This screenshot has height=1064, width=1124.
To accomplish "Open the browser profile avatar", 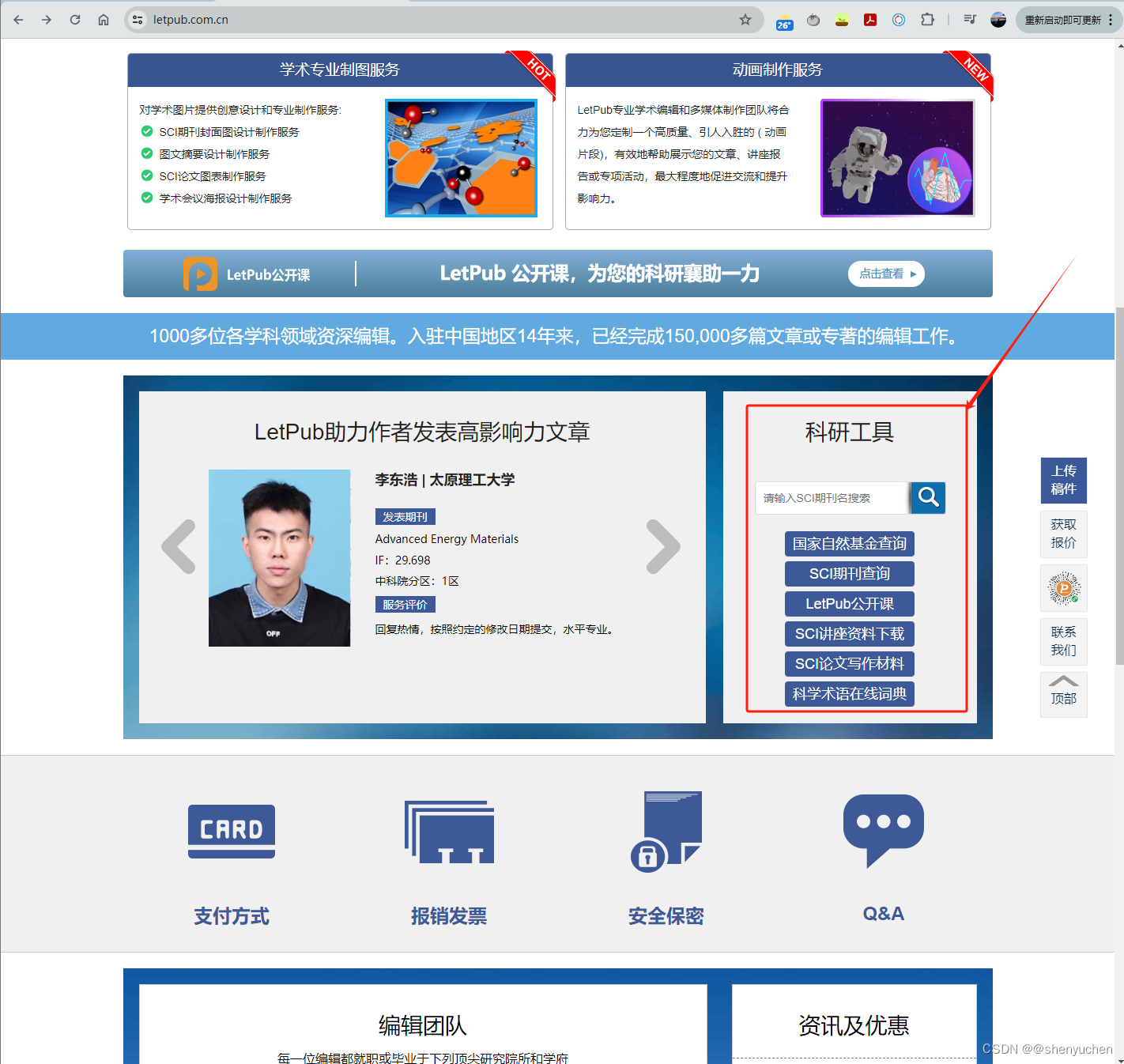I will pyautogui.click(x=998, y=20).
